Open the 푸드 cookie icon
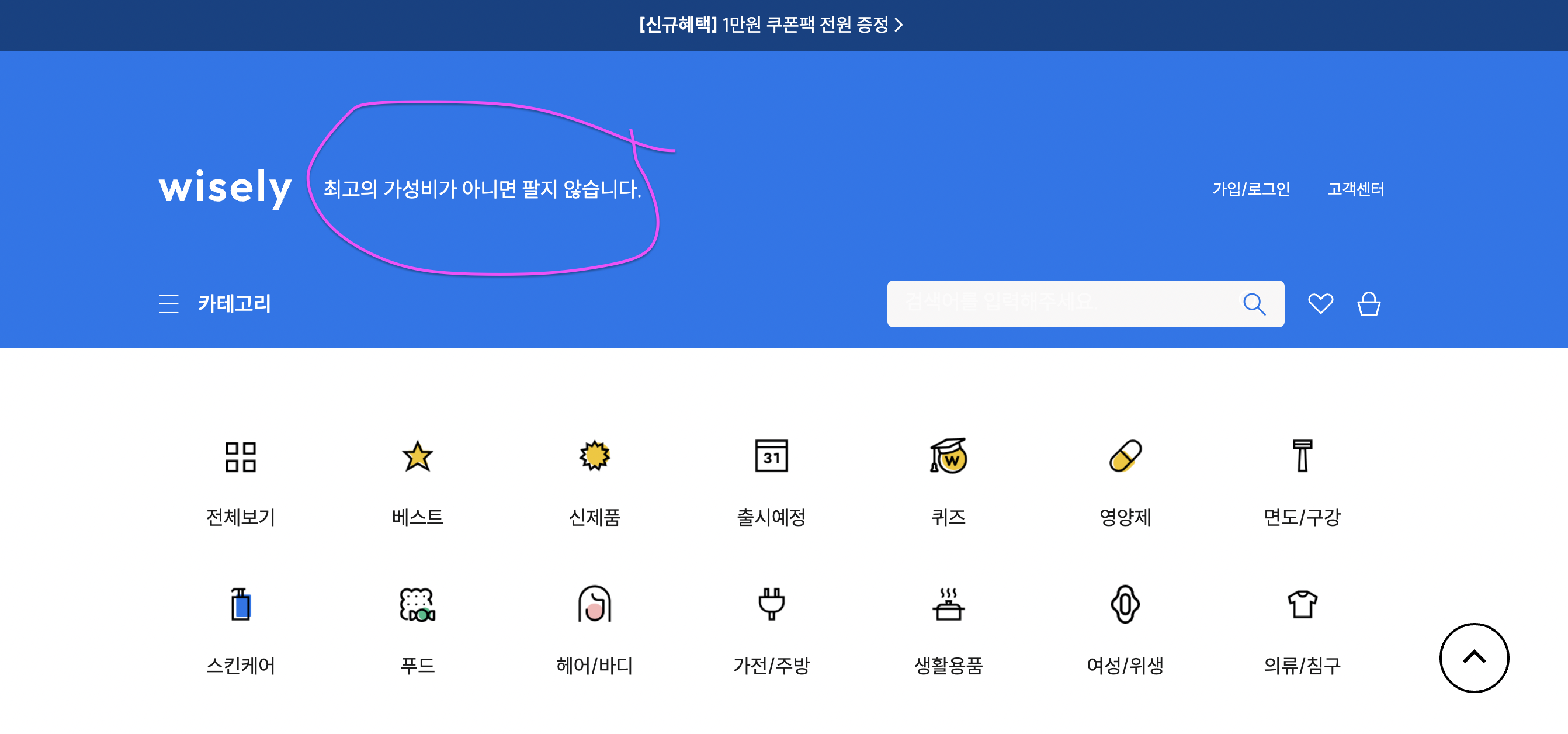This screenshot has height=734, width=1568. pyautogui.click(x=418, y=604)
